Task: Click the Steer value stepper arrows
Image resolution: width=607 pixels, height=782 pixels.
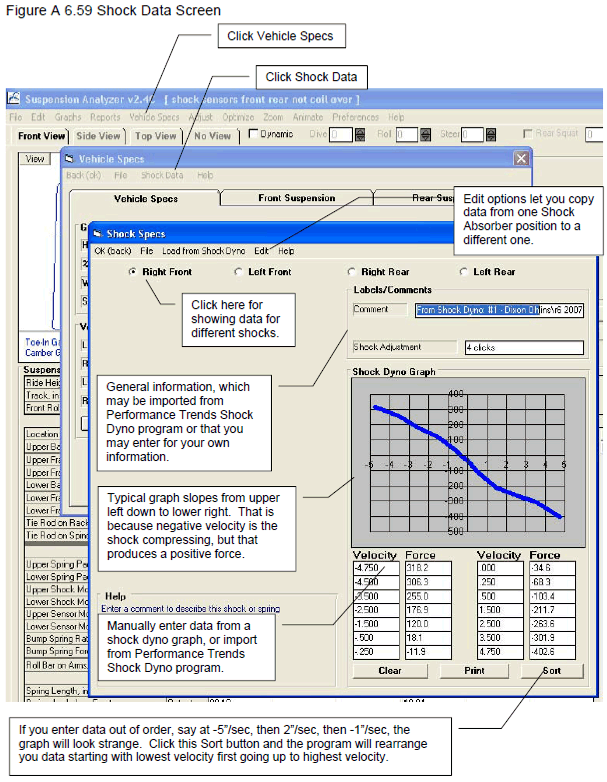Action: coord(491,135)
